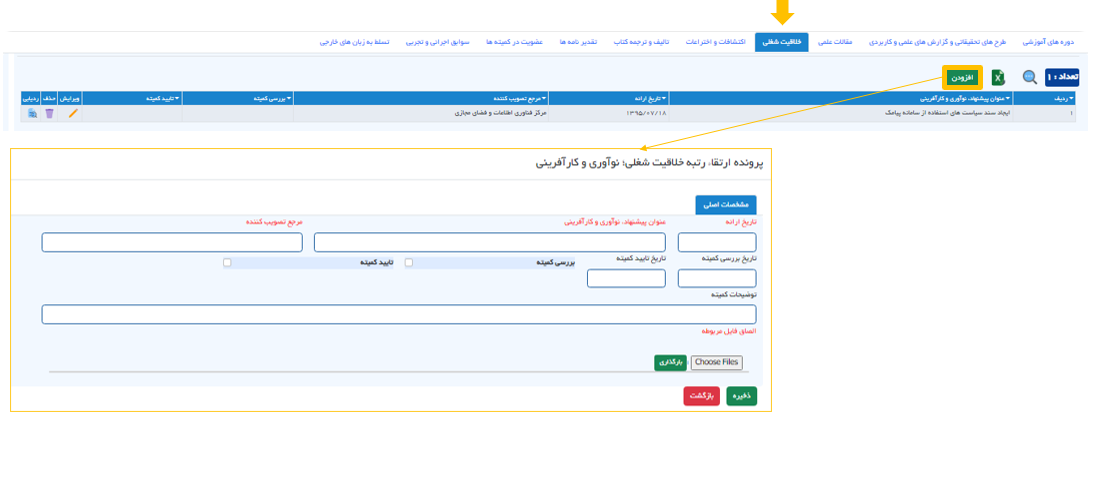
Task: Upload the file with بارگذاری
Action: 671,363
